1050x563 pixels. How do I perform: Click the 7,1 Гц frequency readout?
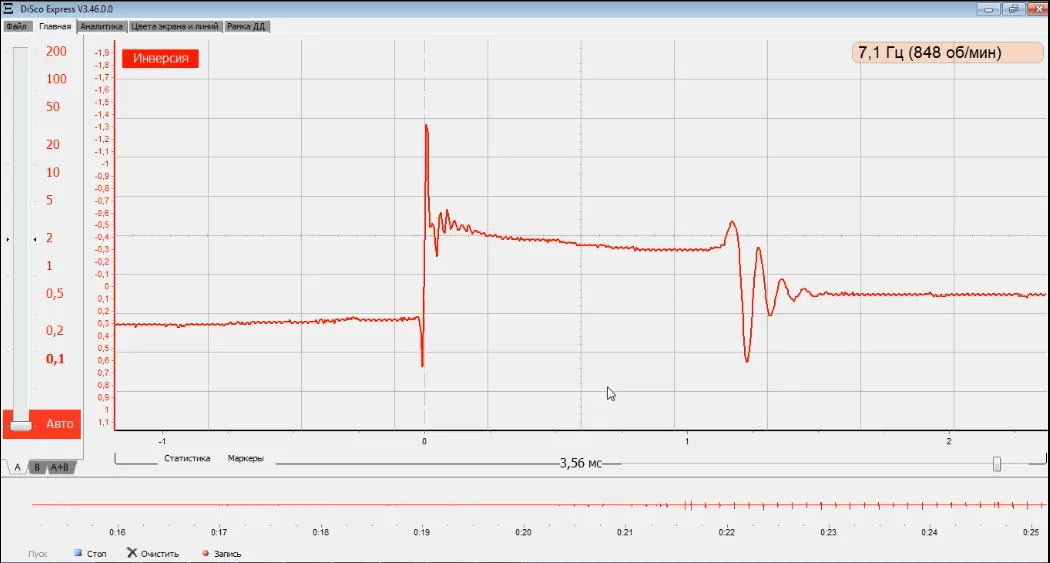929,53
